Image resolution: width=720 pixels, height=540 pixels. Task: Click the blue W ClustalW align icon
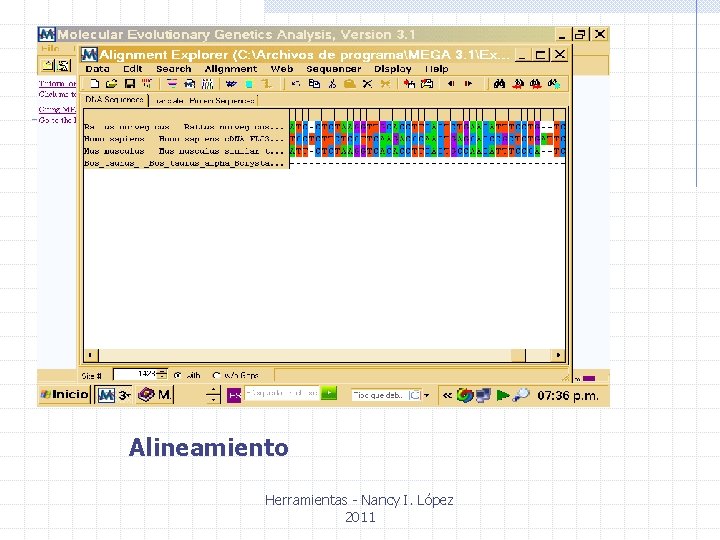tap(231, 84)
